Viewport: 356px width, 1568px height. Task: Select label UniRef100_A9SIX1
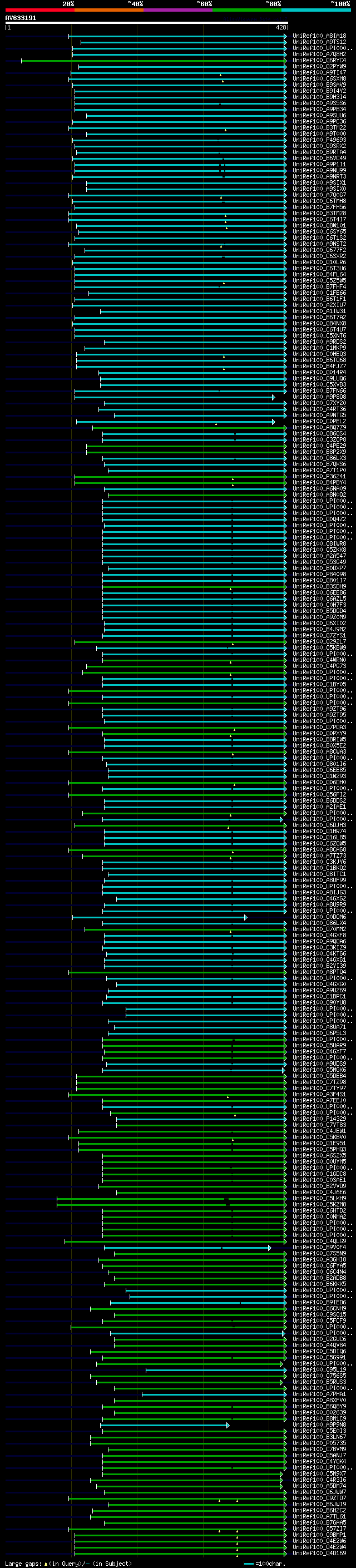tap(319, 182)
